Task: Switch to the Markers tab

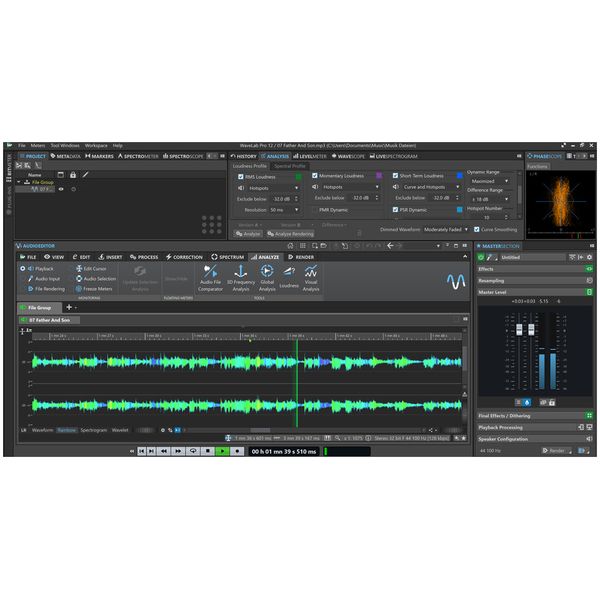Action: tap(99, 156)
